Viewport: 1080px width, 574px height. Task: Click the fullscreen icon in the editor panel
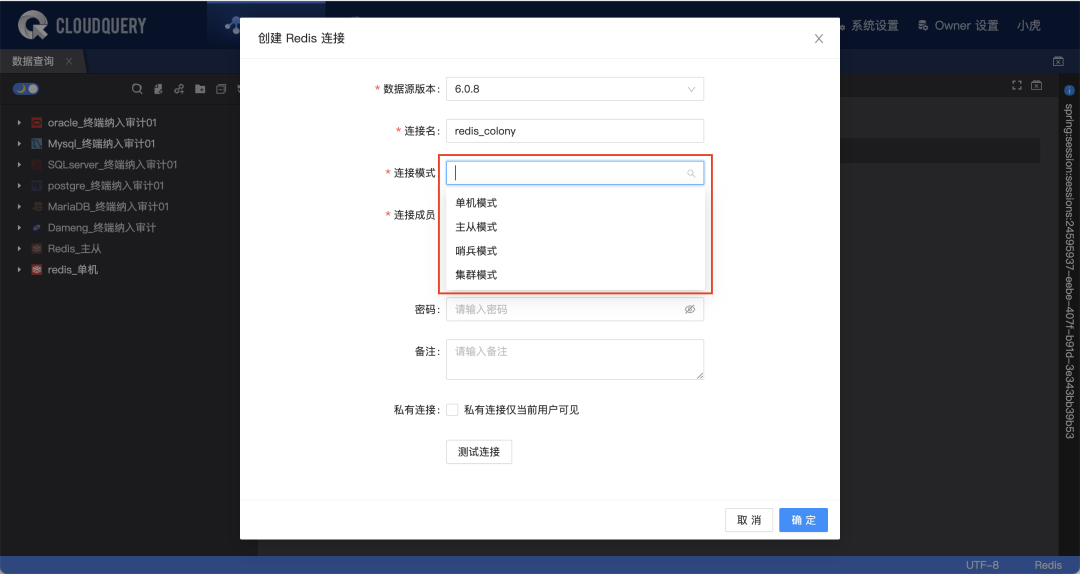coord(1017,85)
